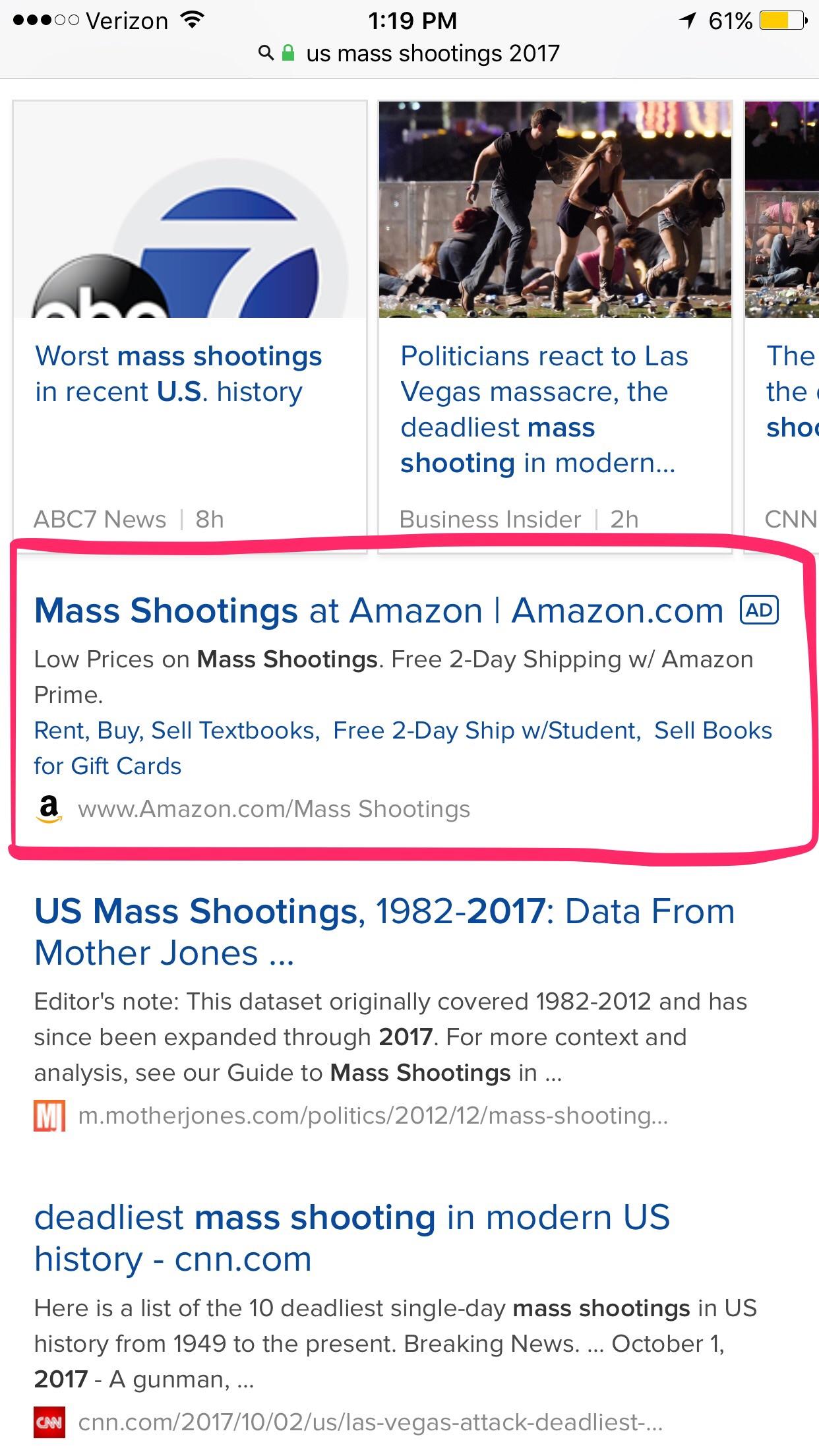Tap the location arrow status icon
819x1456 pixels.
(688, 21)
